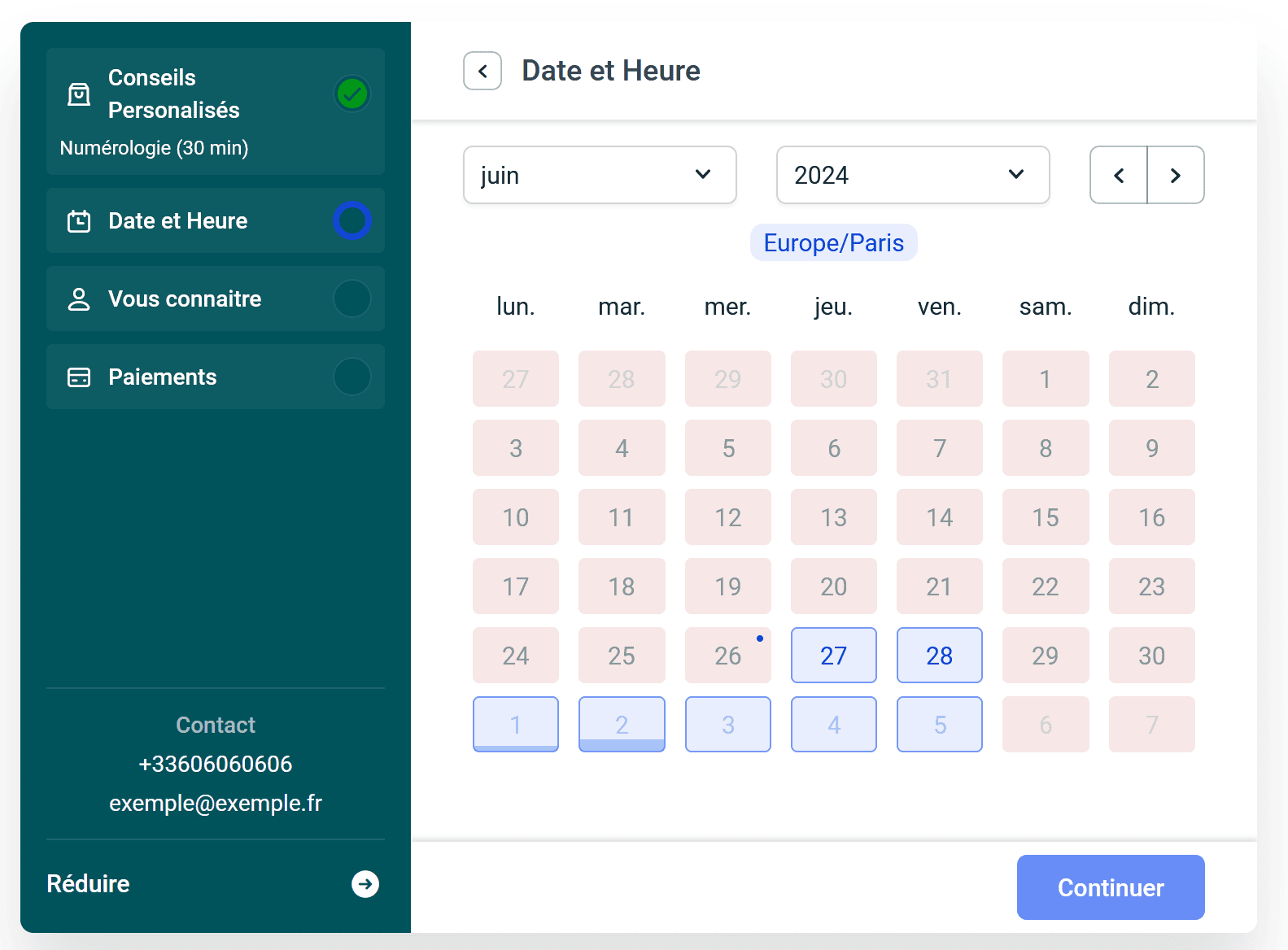Image resolution: width=1288 pixels, height=950 pixels.
Task: Go to previous month with left chevron
Action: (1119, 175)
